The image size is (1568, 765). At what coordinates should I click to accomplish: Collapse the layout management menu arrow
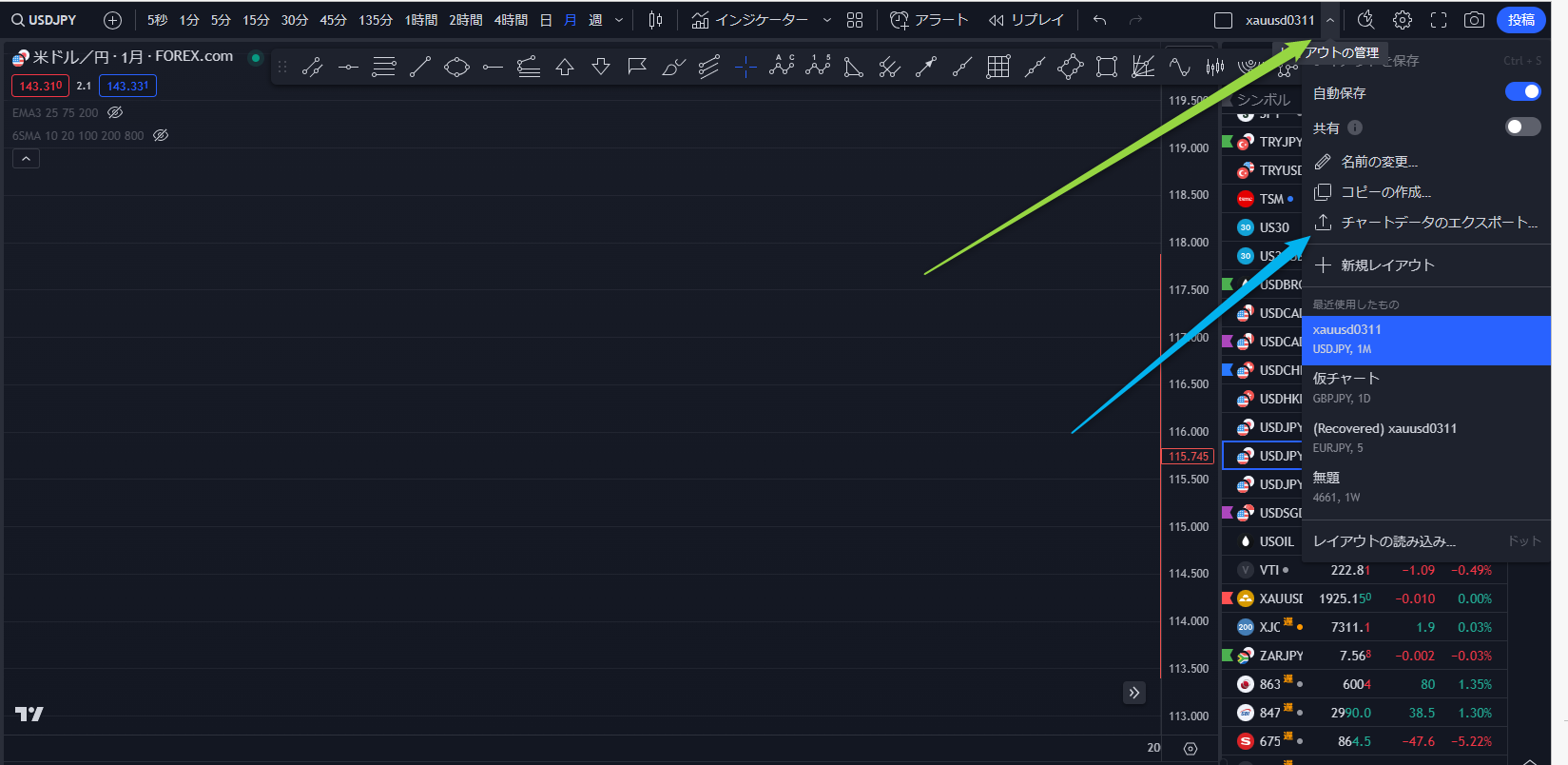(x=1330, y=20)
